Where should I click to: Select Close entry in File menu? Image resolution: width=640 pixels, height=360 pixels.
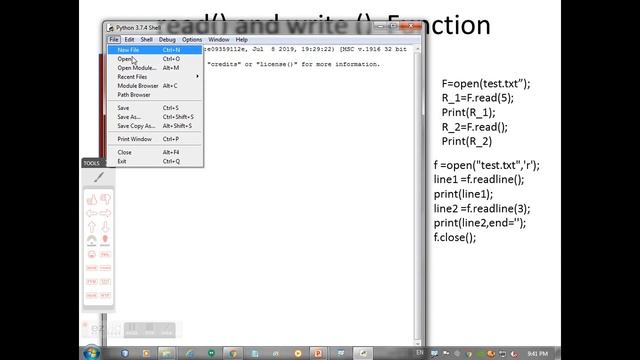pyautogui.click(x=155, y=152)
